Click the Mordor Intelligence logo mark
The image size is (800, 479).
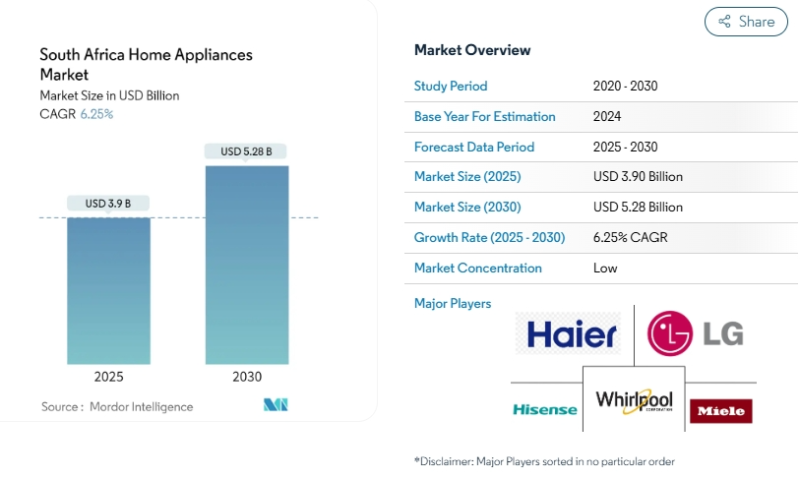pos(276,406)
